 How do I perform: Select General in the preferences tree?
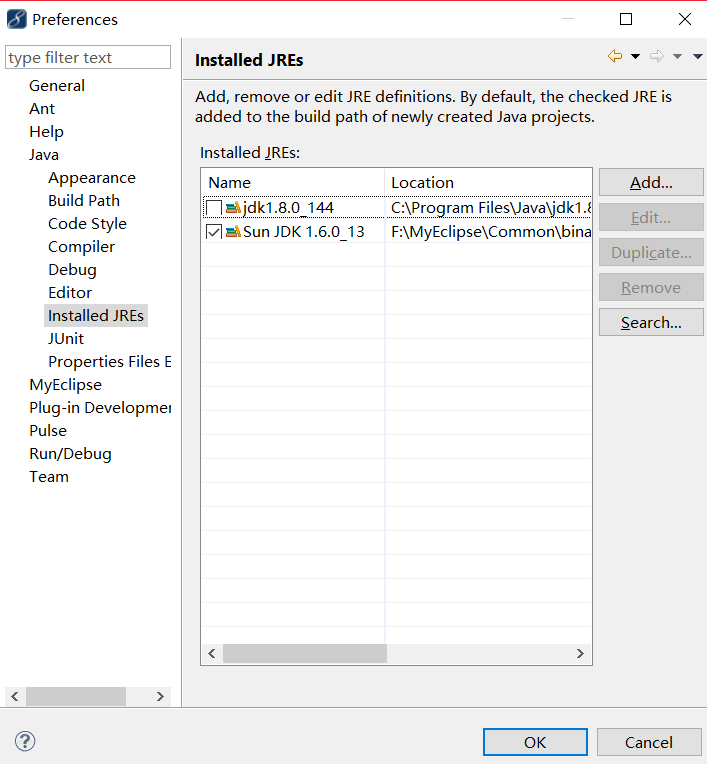[57, 86]
